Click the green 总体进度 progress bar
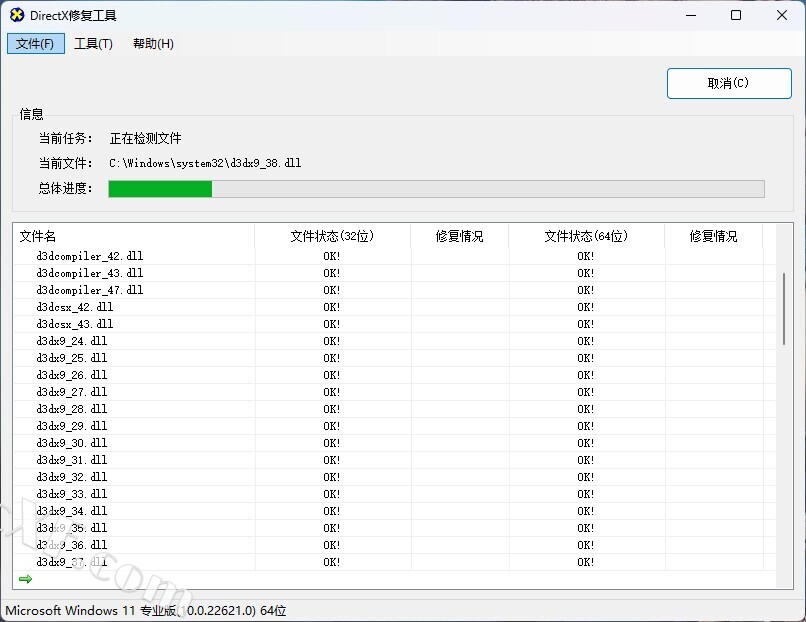 (436, 189)
